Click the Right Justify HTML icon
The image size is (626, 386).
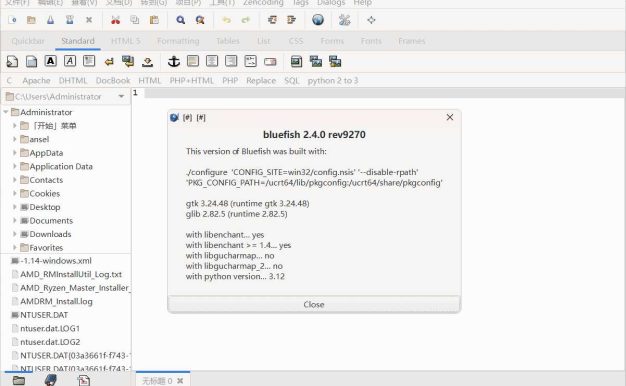(231, 61)
